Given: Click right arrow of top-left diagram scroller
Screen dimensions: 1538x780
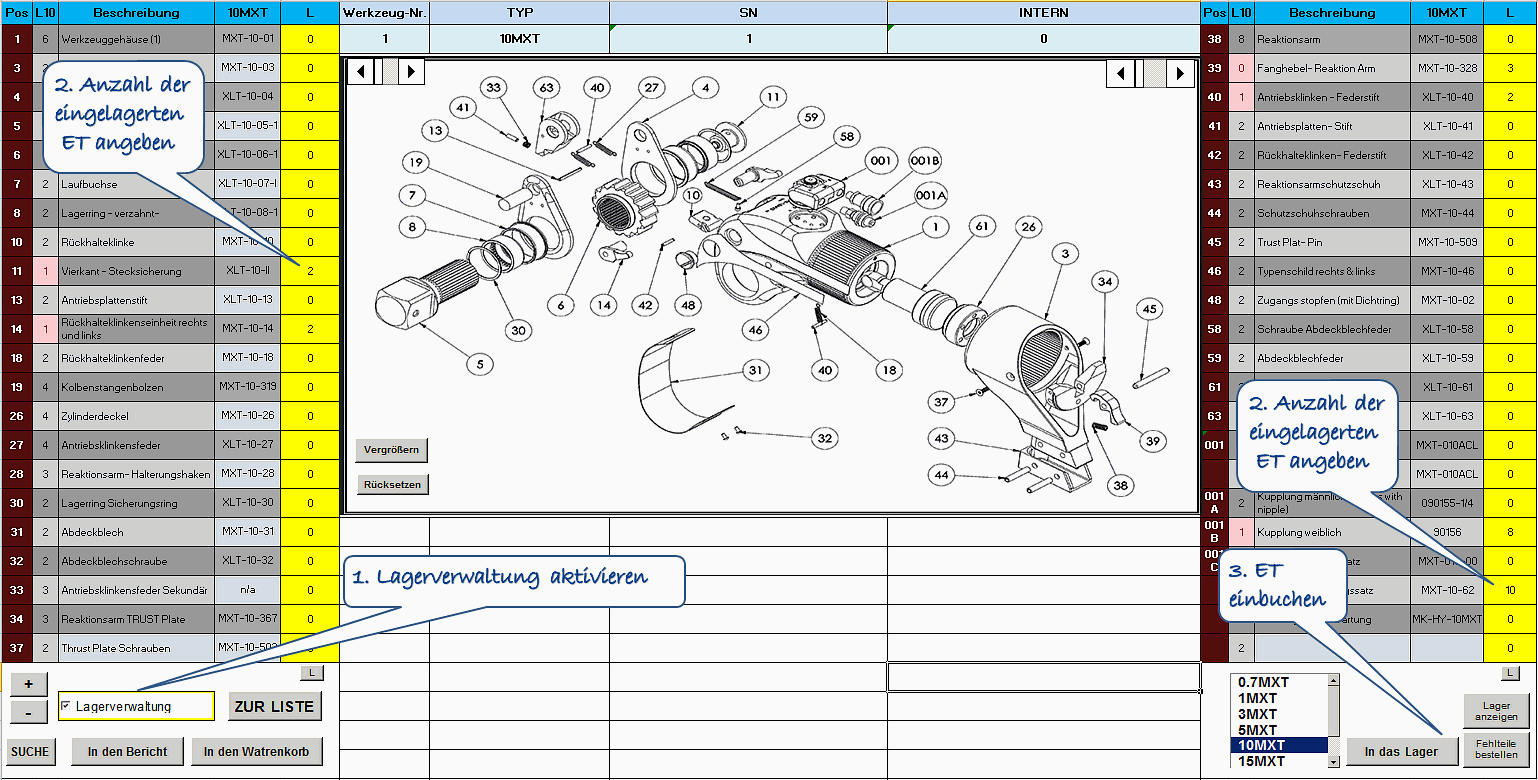Looking at the screenshot, I should 411,73.
